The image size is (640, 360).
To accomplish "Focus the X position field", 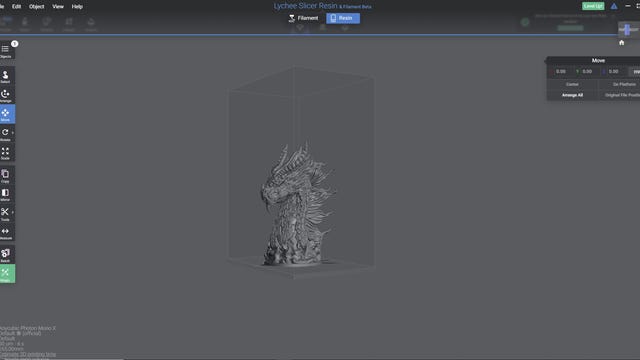I will coord(561,71).
